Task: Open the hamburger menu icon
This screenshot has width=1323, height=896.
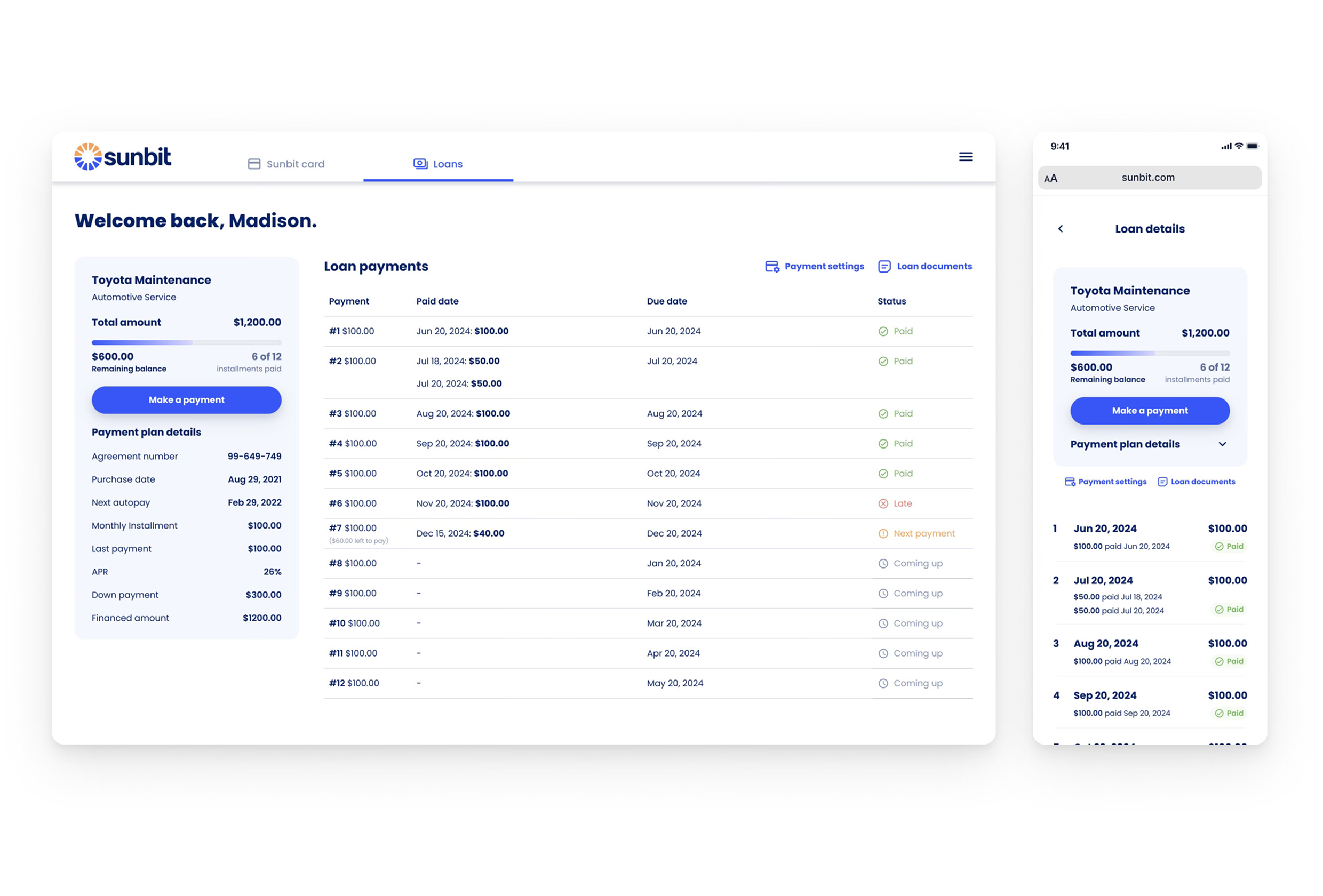Action: 965,157
